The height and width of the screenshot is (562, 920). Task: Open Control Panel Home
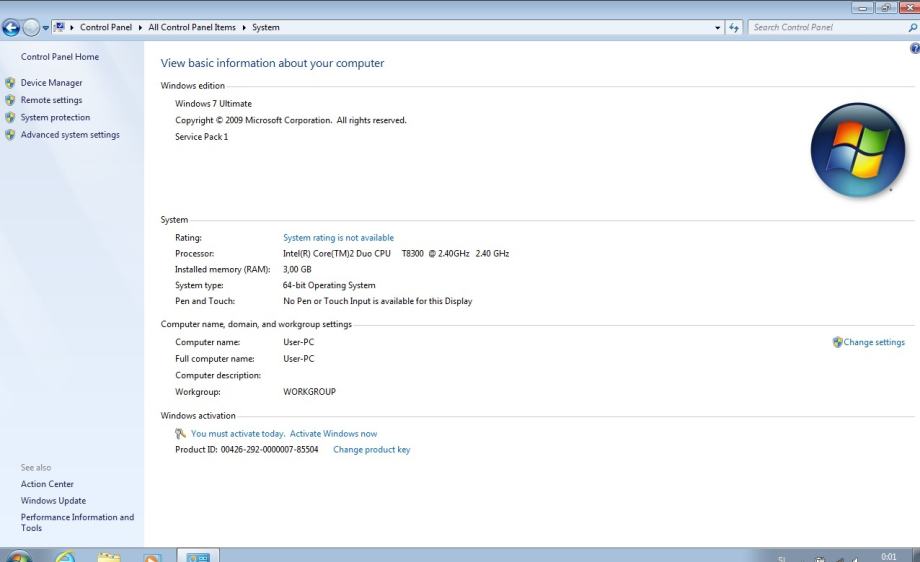point(60,57)
